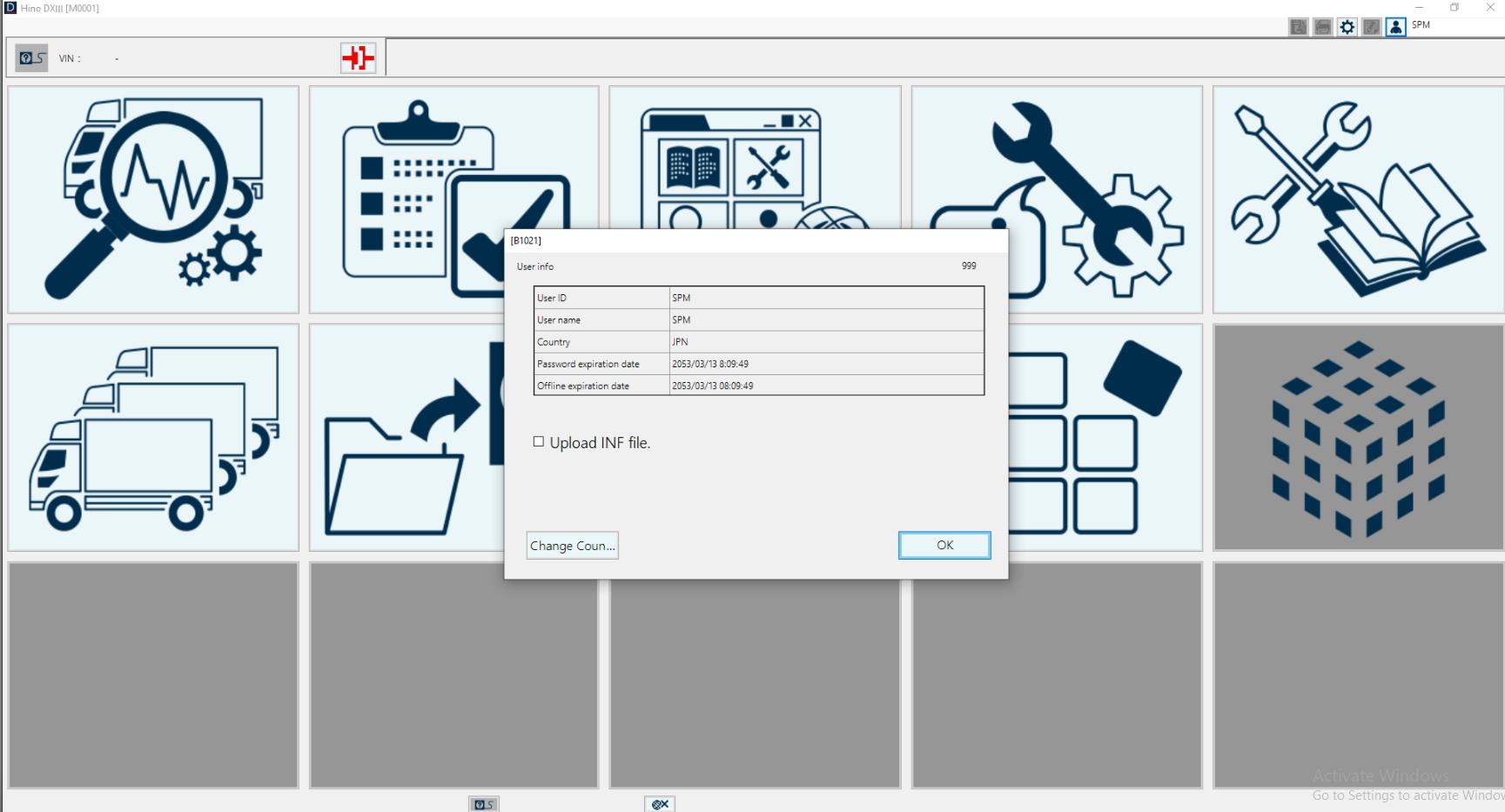The image size is (1505, 812).
Task: Enable the Upload INF file checkbox
Action: 540,441
